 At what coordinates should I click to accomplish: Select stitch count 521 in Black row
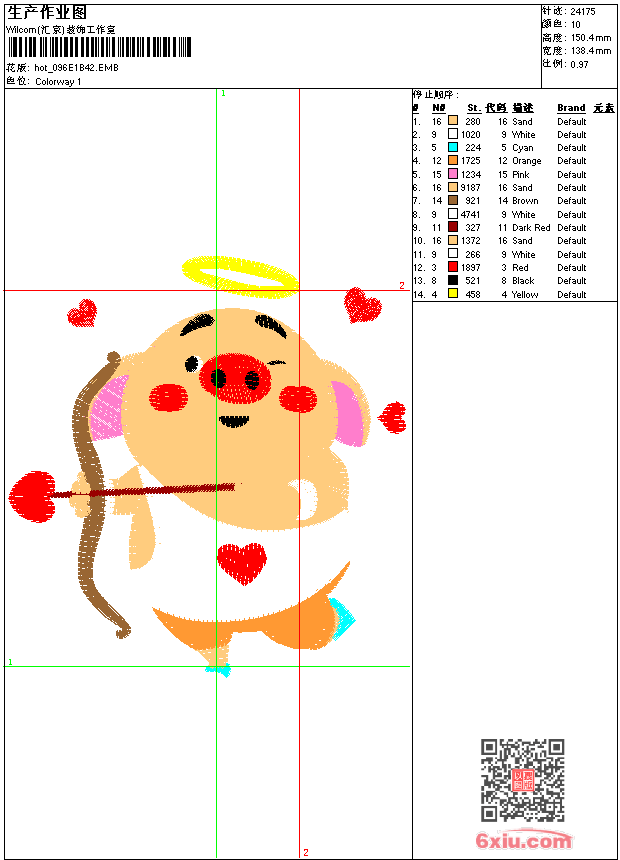pyautogui.click(x=472, y=281)
